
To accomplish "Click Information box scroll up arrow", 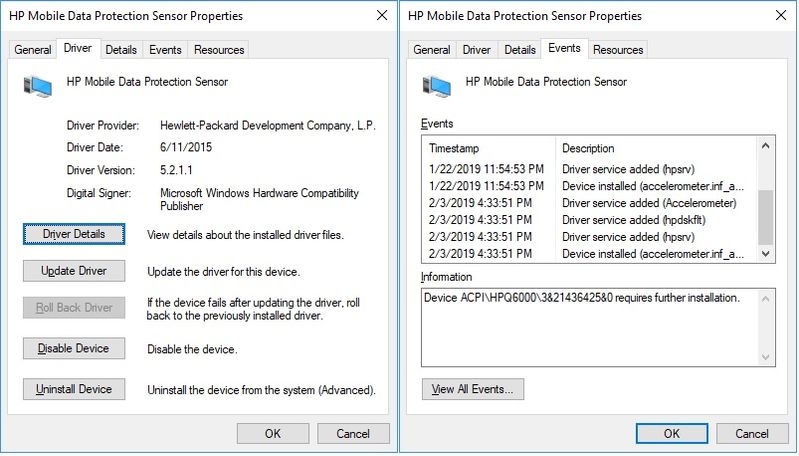I will 765,299.
